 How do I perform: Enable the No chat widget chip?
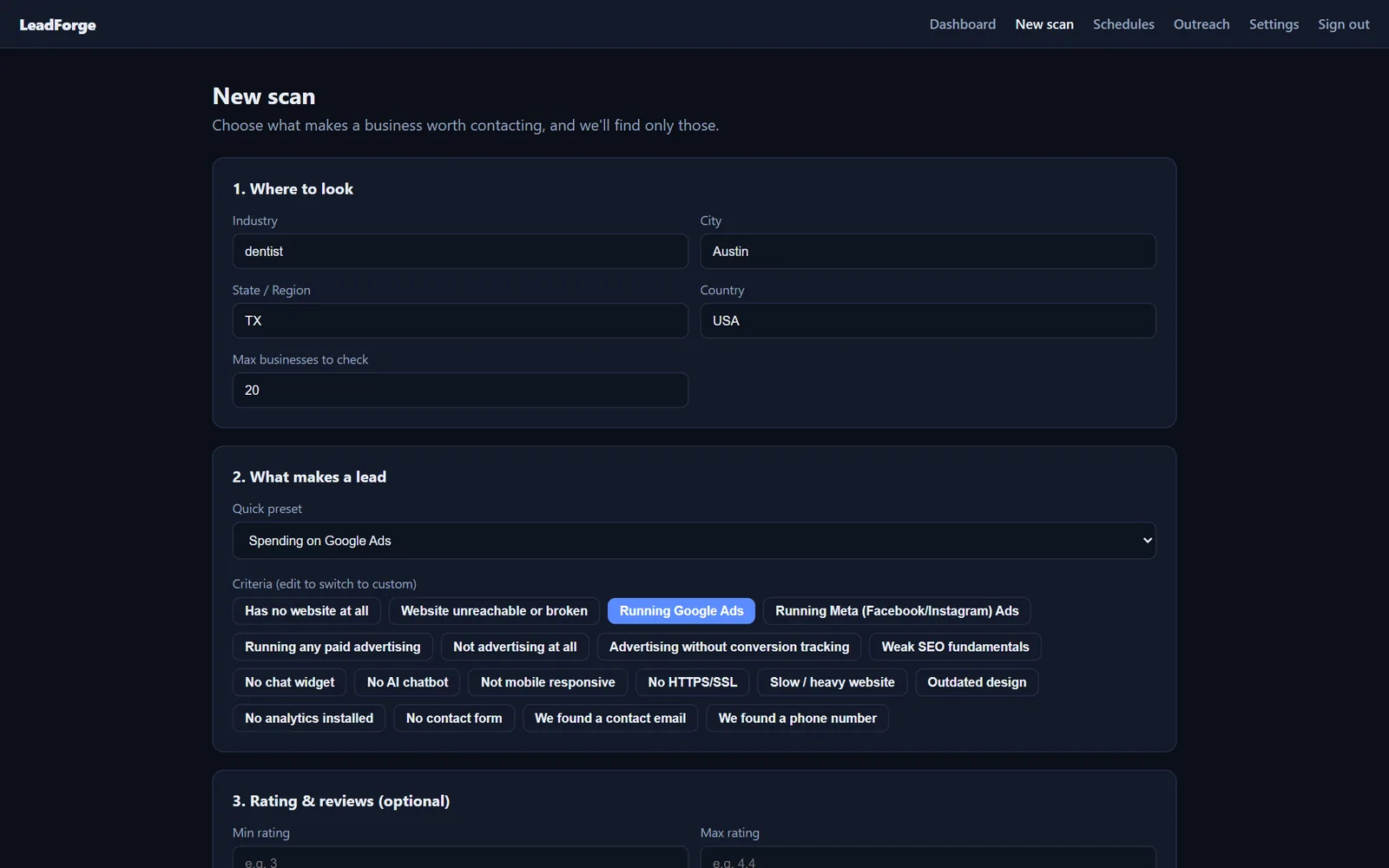pyautogui.click(x=289, y=682)
